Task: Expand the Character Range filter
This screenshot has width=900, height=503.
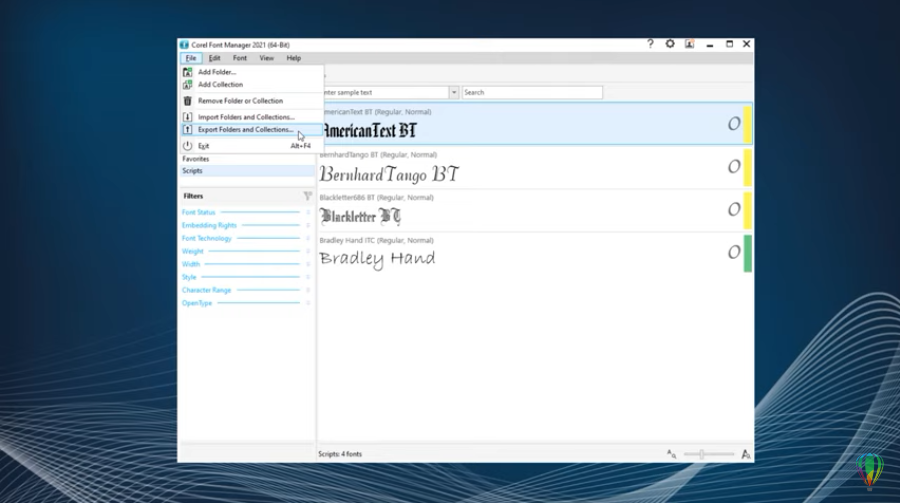Action: tap(247, 290)
